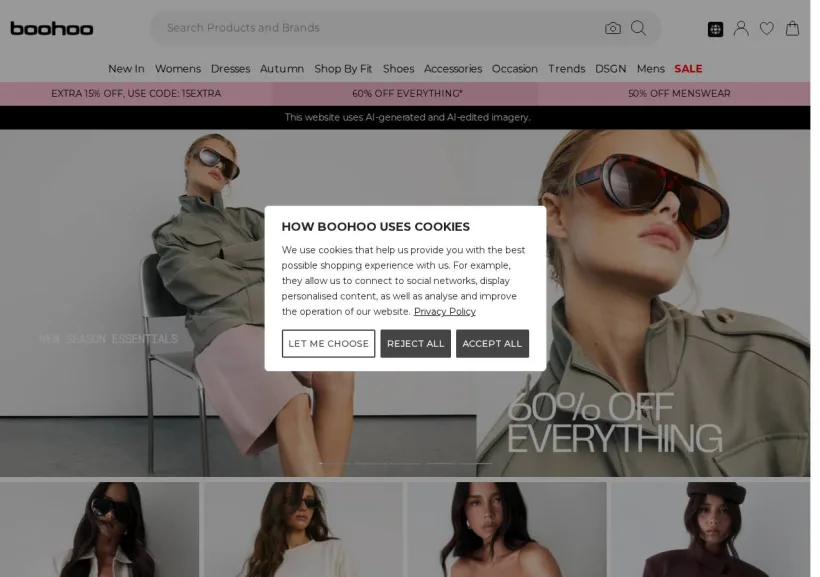
Task: View wishlist heart icon
Action: [x=766, y=28]
